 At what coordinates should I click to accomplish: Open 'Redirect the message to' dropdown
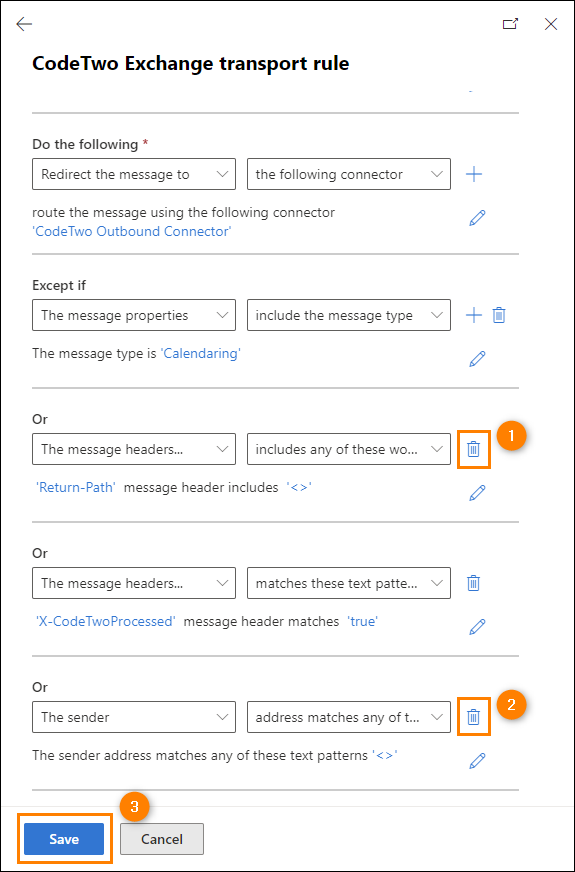134,174
